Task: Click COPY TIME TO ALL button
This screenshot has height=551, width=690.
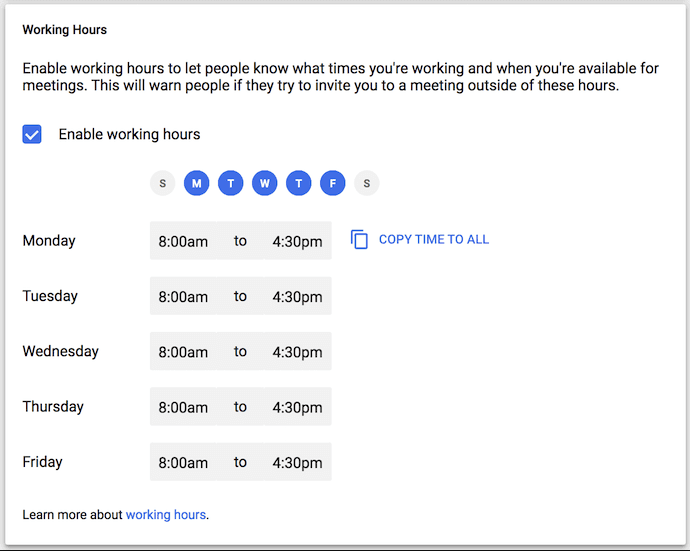Action: [x=433, y=240]
